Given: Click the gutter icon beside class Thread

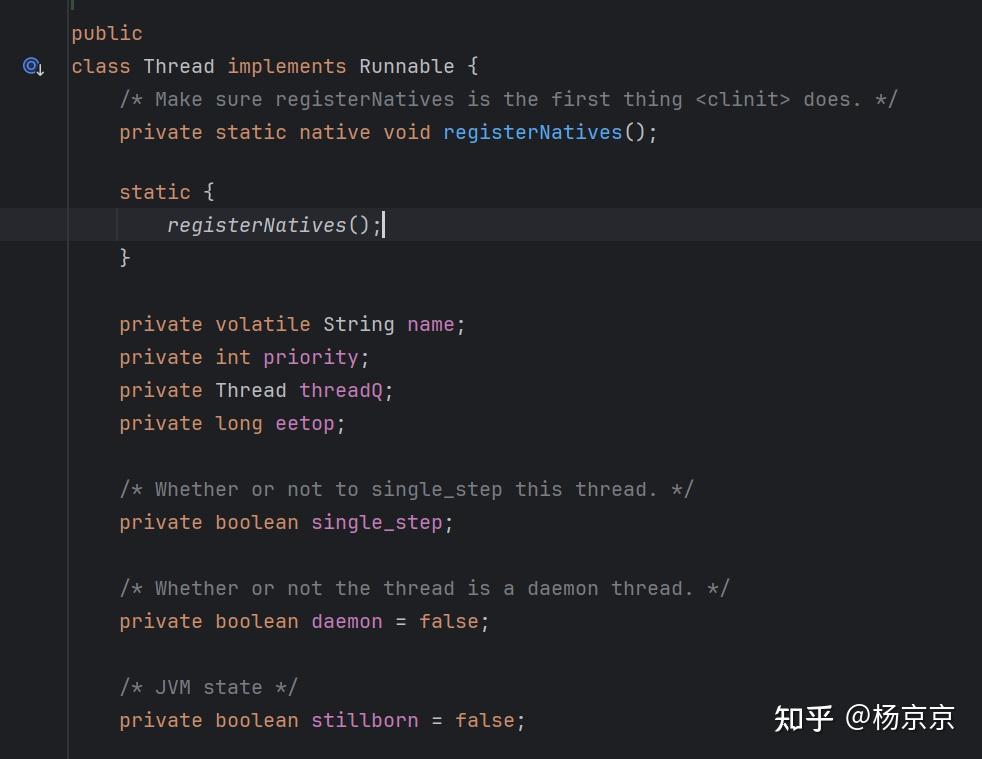Looking at the screenshot, I should [x=33, y=67].
